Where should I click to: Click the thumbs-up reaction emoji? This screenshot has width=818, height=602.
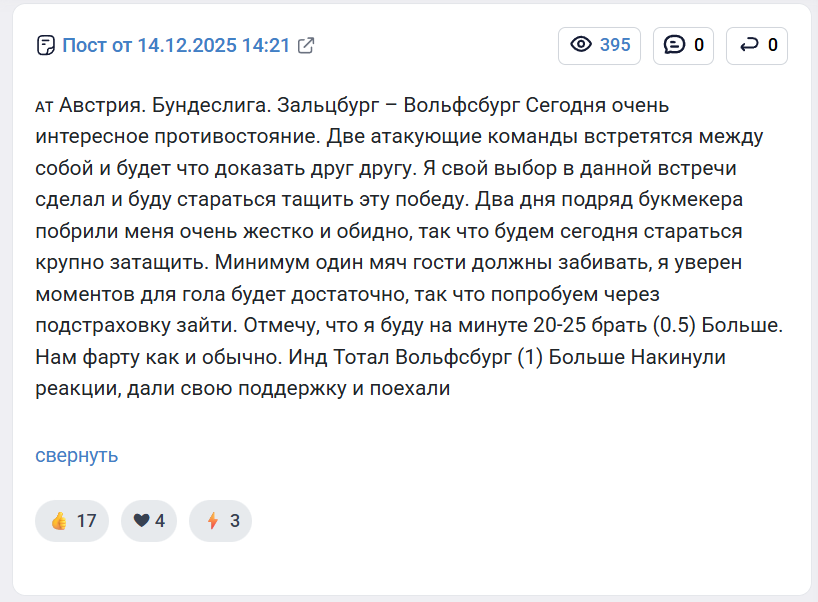click(60, 520)
